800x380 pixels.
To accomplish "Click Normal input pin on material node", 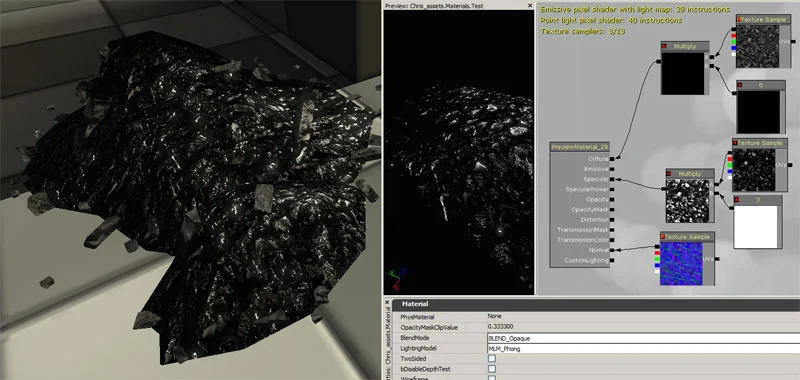I will coord(612,250).
